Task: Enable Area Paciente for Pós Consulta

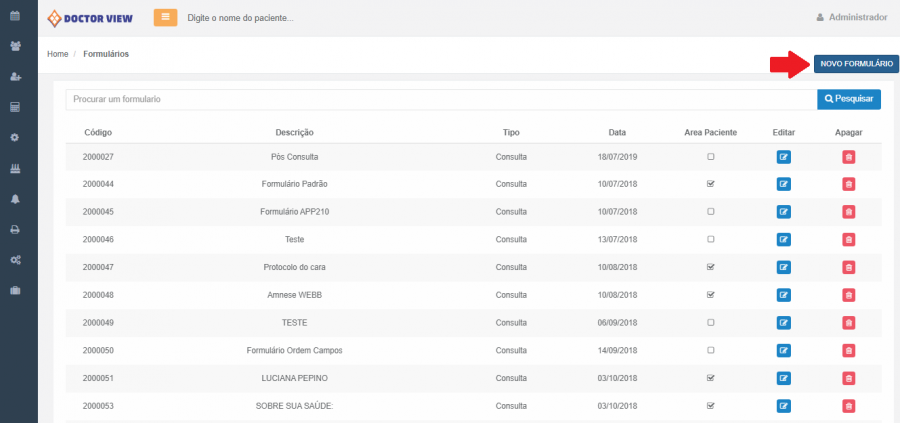Action: tap(711, 157)
